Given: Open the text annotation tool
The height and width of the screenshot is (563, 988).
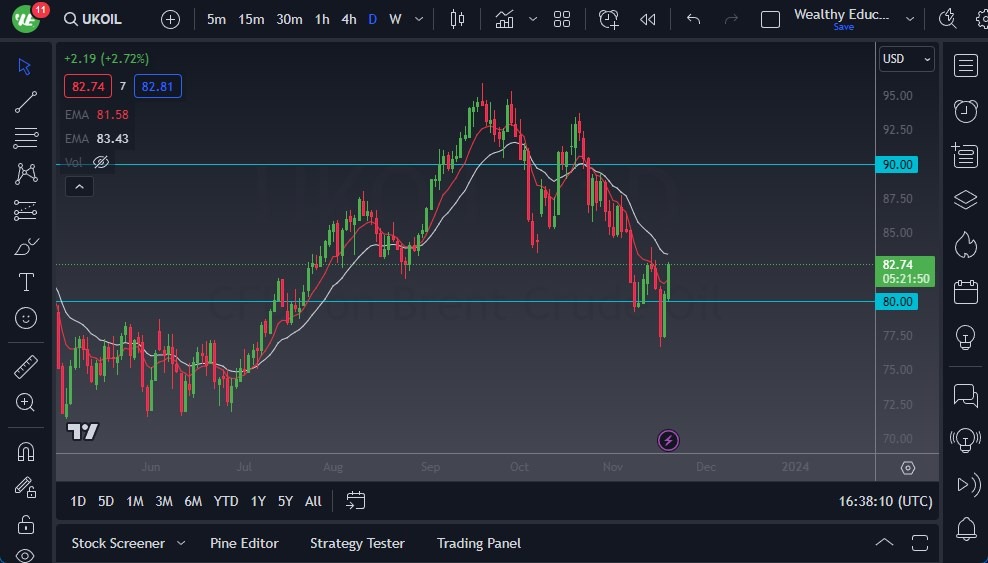Looking at the screenshot, I should (26, 282).
